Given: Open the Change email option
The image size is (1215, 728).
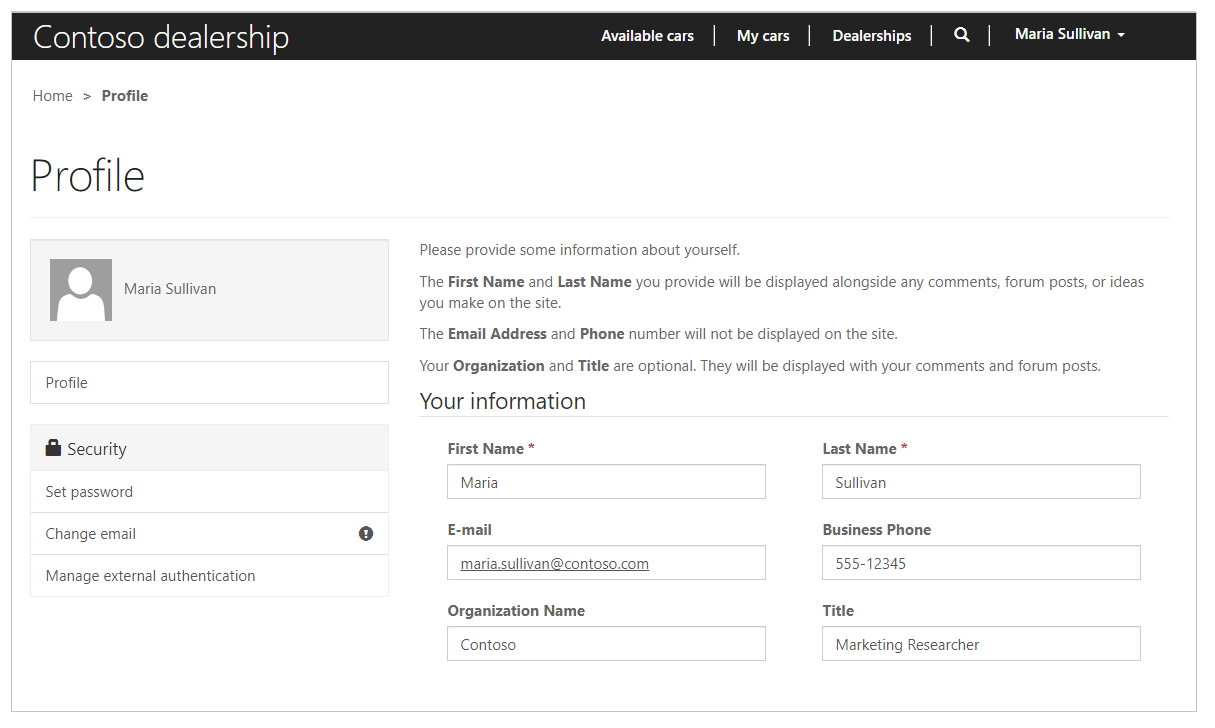Looking at the screenshot, I should pyautogui.click(x=209, y=534).
